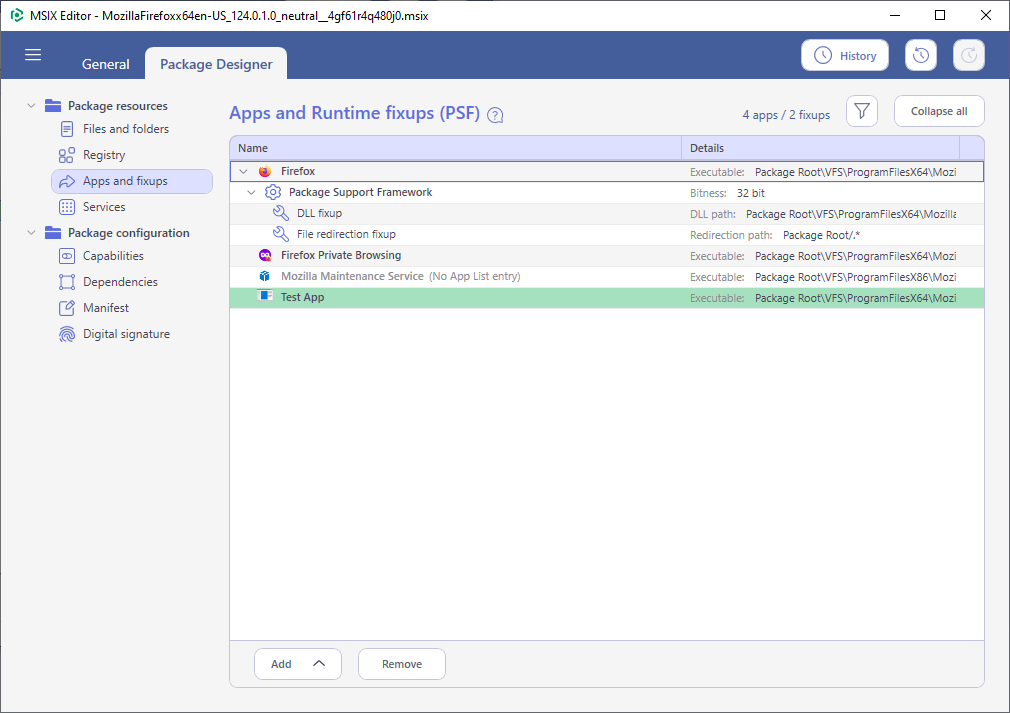Switch to the General tab
The width and height of the screenshot is (1010, 713).
(x=106, y=64)
